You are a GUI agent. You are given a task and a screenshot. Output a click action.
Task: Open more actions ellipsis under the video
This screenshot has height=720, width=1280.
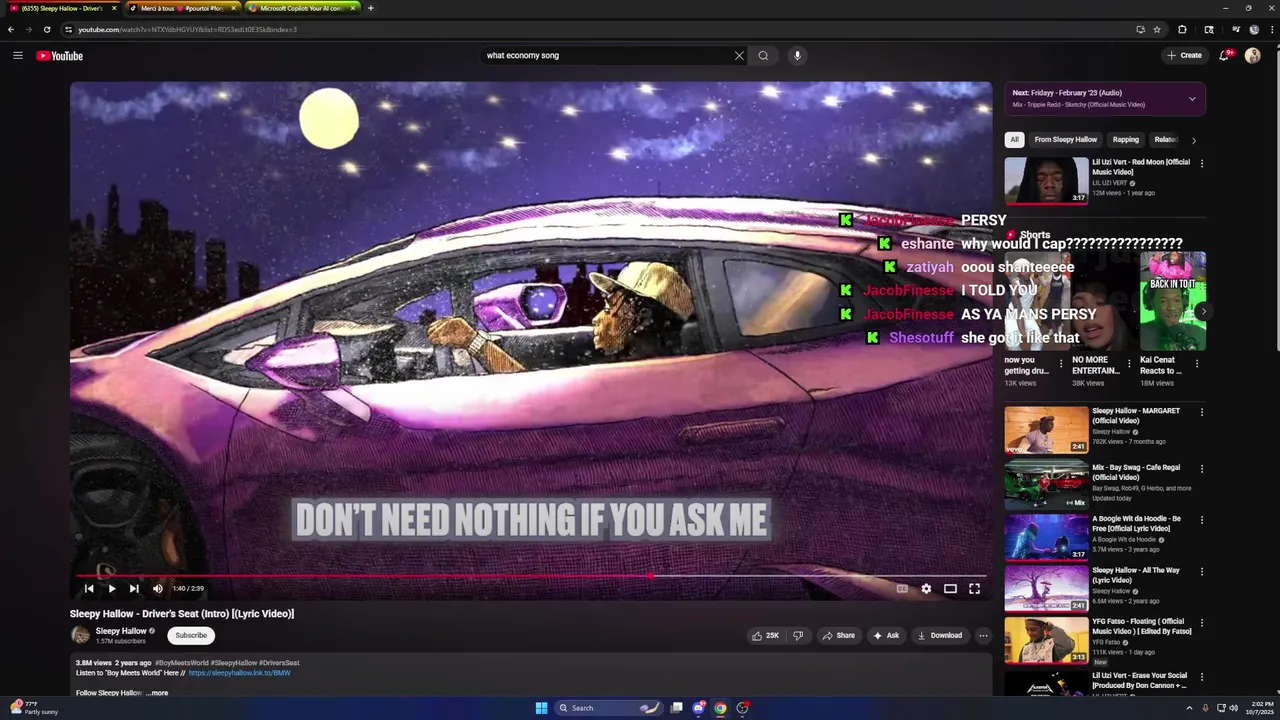coord(983,635)
